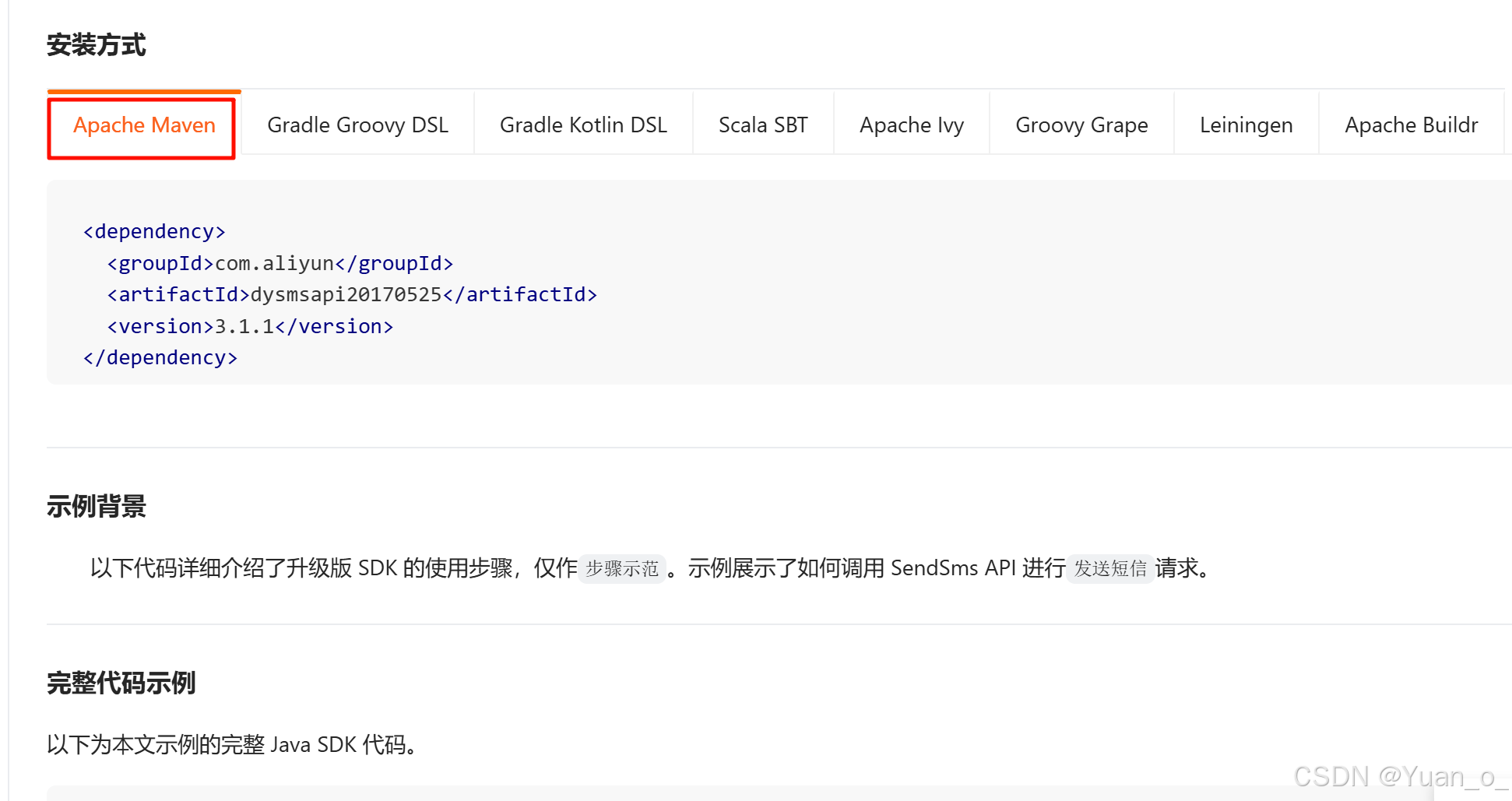Choose the Scala SBT tab
Screen dimensions: 1512x801
pyautogui.click(x=763, y=125)
